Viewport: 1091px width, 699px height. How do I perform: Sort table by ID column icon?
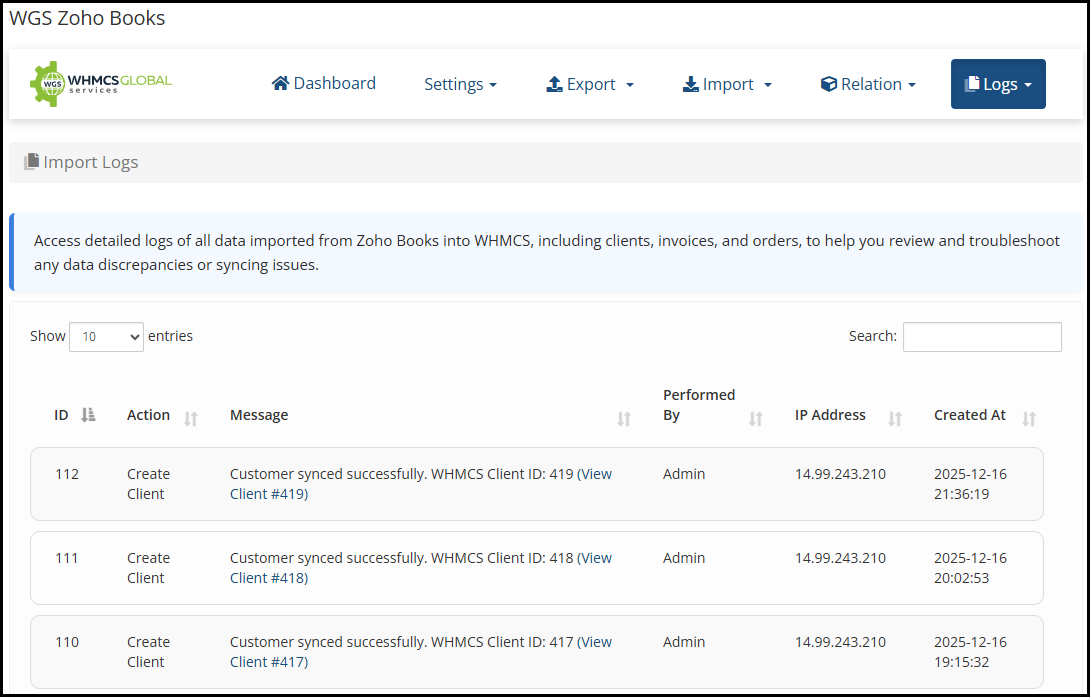click(x=88, y=416)
